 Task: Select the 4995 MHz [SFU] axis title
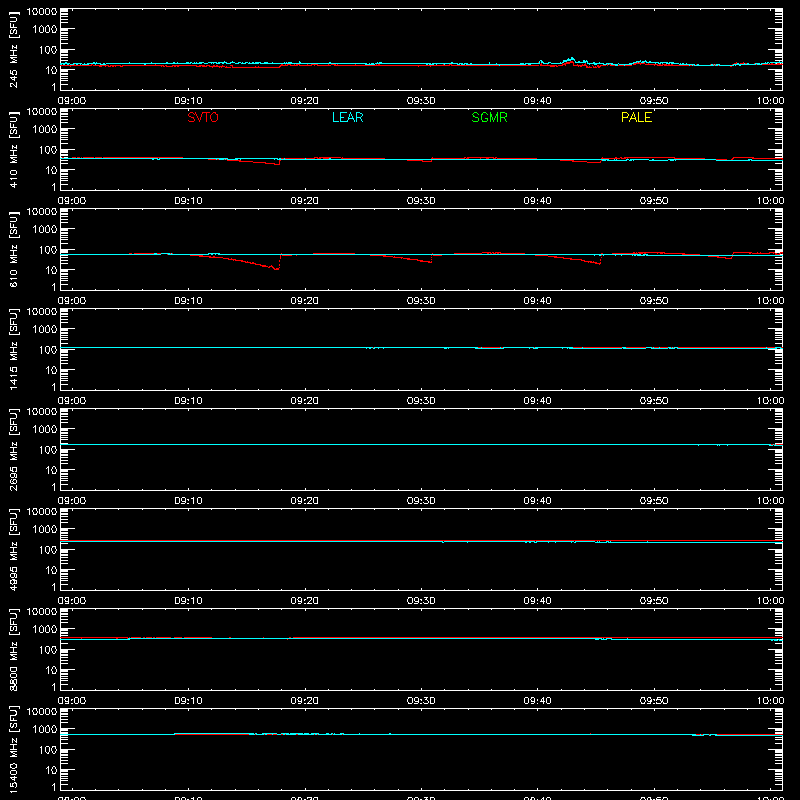click(x=13, y=549)
